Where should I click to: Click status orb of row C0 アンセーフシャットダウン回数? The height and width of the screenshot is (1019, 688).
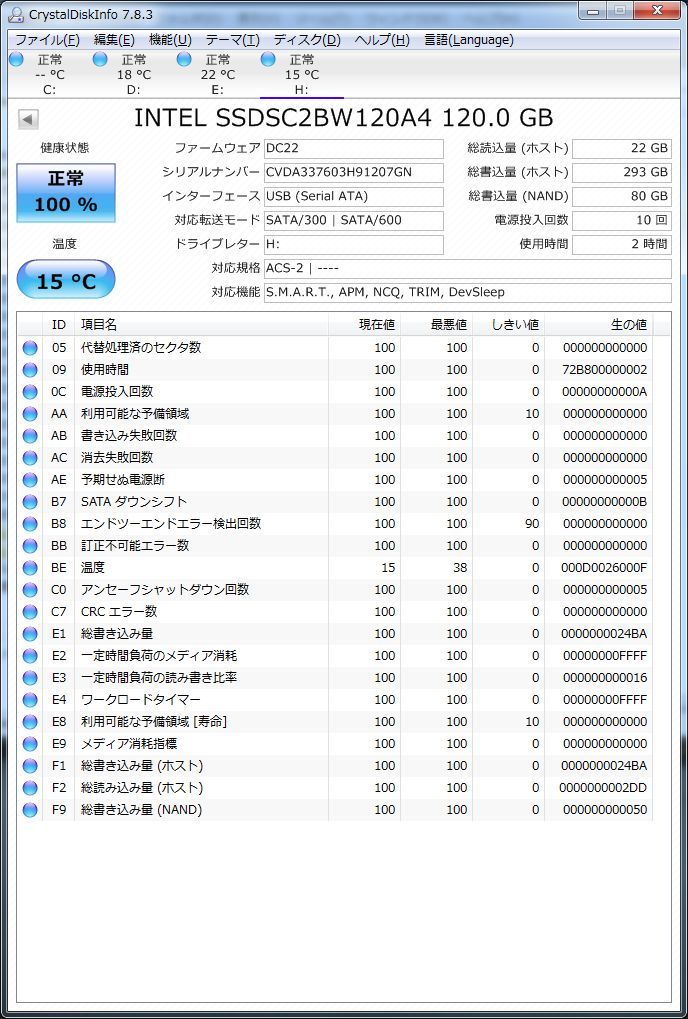click(30, 590)
